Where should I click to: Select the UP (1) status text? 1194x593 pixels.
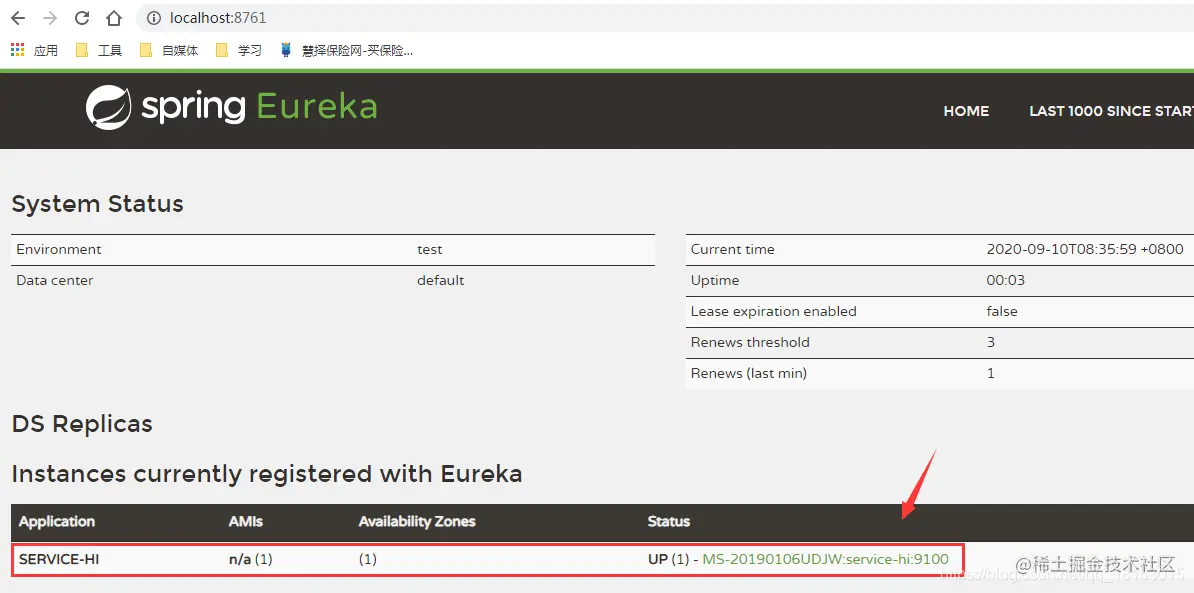tap(668, 560)
